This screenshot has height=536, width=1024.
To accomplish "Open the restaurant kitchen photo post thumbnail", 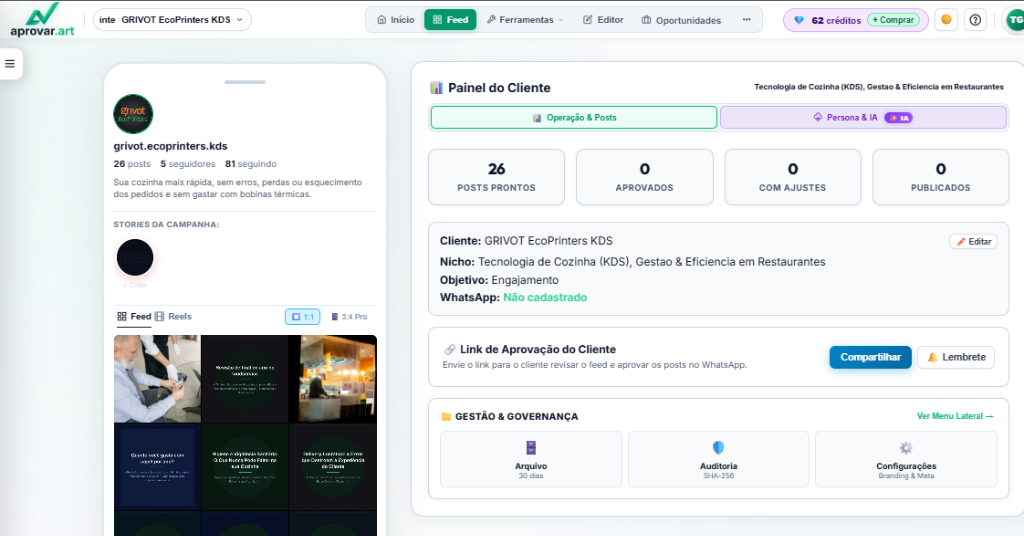I will point(333,379).
